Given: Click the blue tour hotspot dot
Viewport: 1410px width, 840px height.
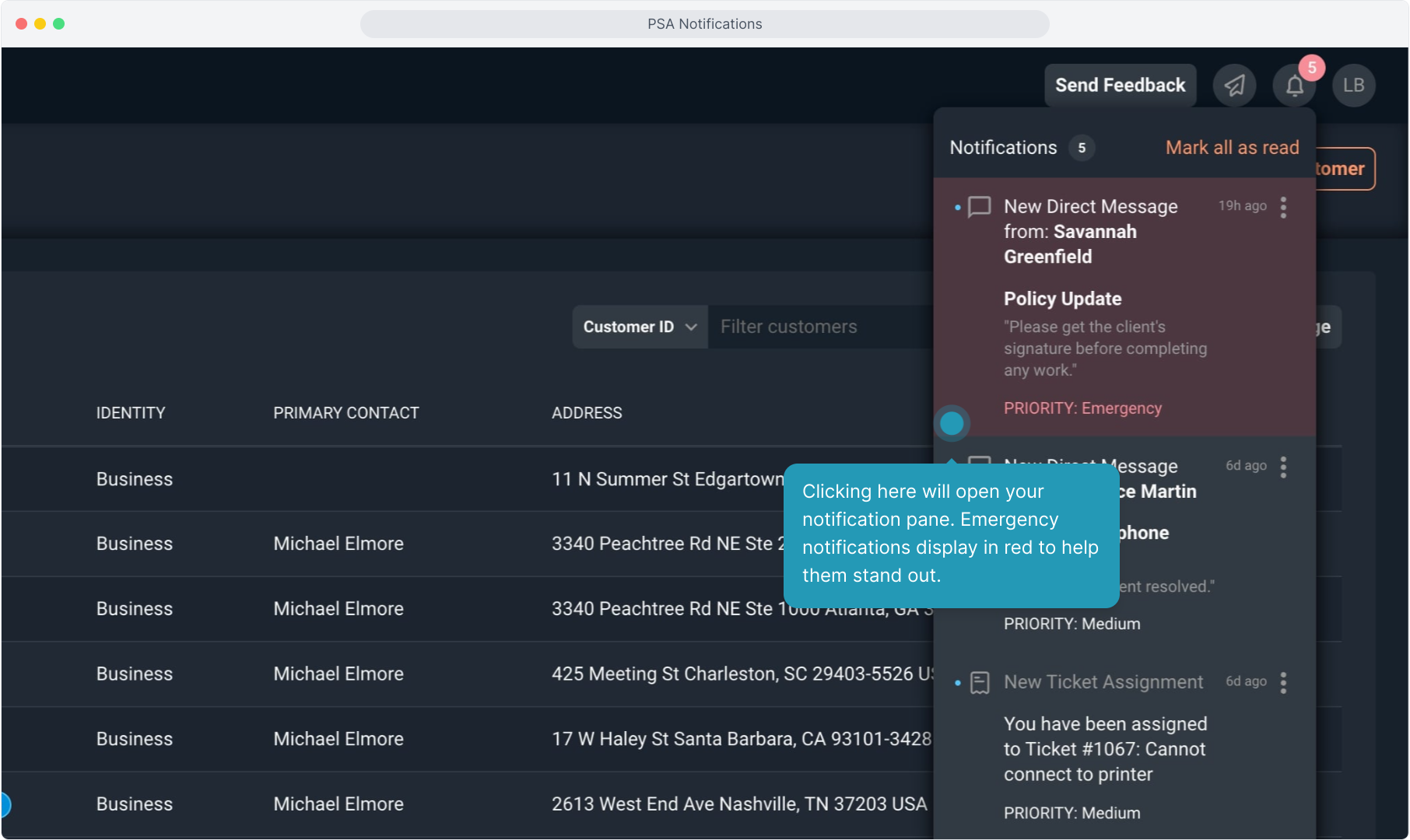Looking at the screenshot, I should click(x=952, y=423).
